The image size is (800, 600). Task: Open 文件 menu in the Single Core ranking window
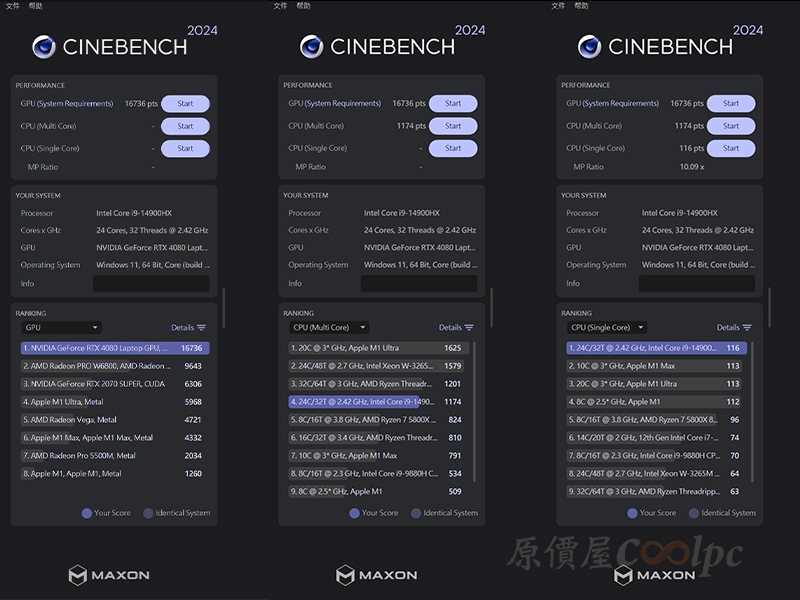pyautogui.click(x=558, y=6)
